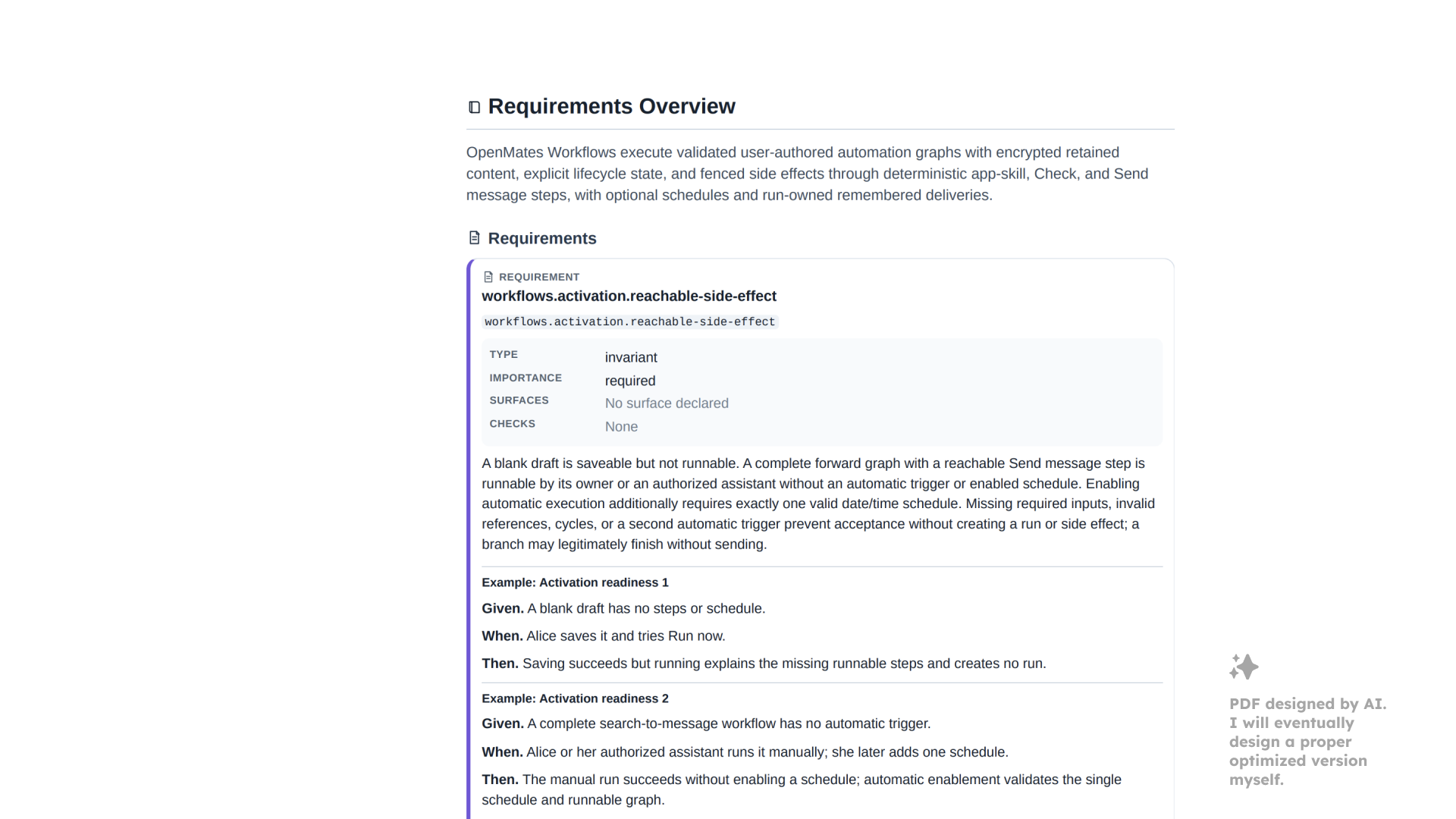Image resolution: width=1456 pixels, height=819 pixels.
Task: Click the IMPORTANCE field label
Action: (x=526, y=378)
